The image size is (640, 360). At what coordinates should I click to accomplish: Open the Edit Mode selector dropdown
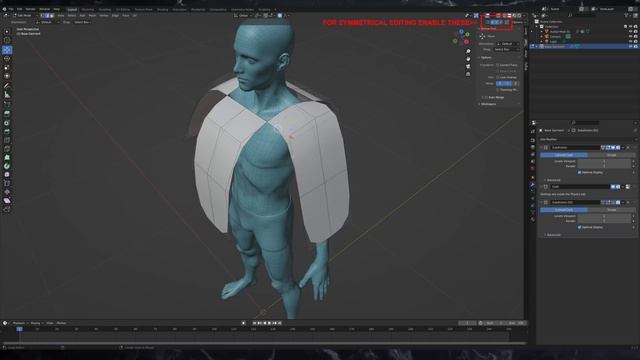[24, 16]
